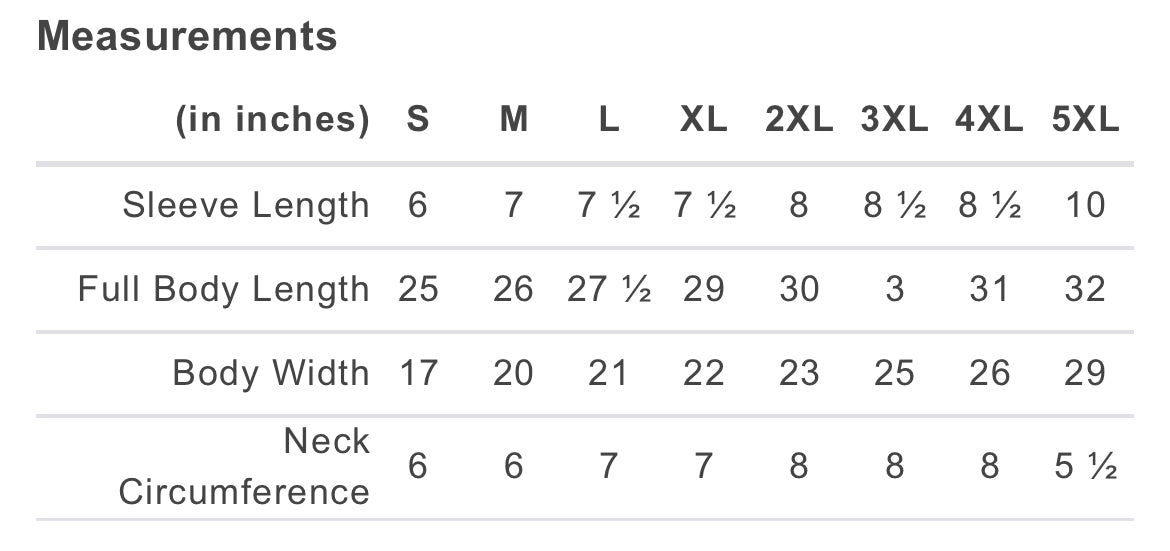Click the 5XL size column header
1170x551 pixels.
click(x=1085, y=120)
